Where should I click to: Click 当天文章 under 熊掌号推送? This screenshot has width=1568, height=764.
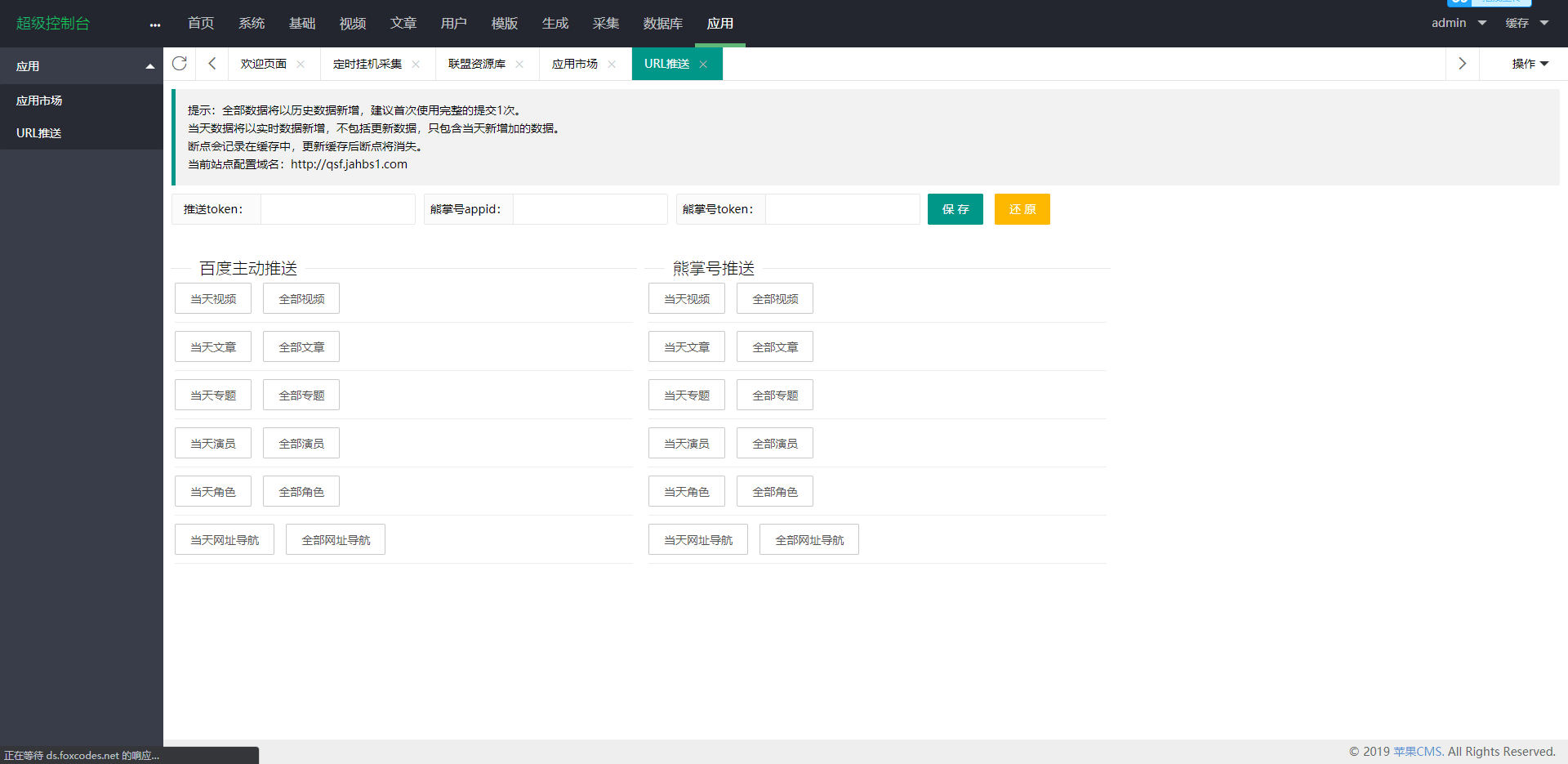[687, 346]
